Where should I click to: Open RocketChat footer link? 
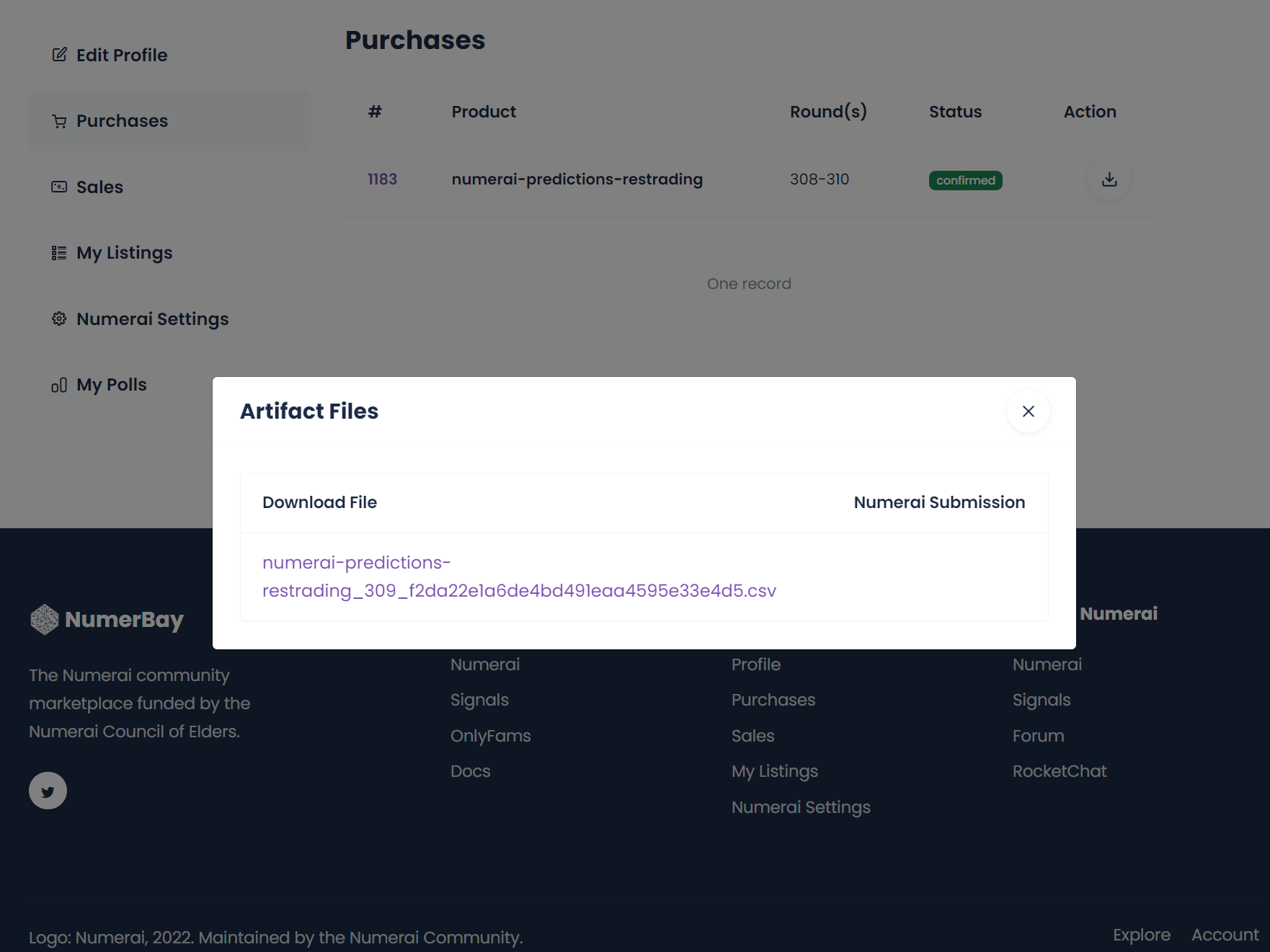tap(1060, 771)
